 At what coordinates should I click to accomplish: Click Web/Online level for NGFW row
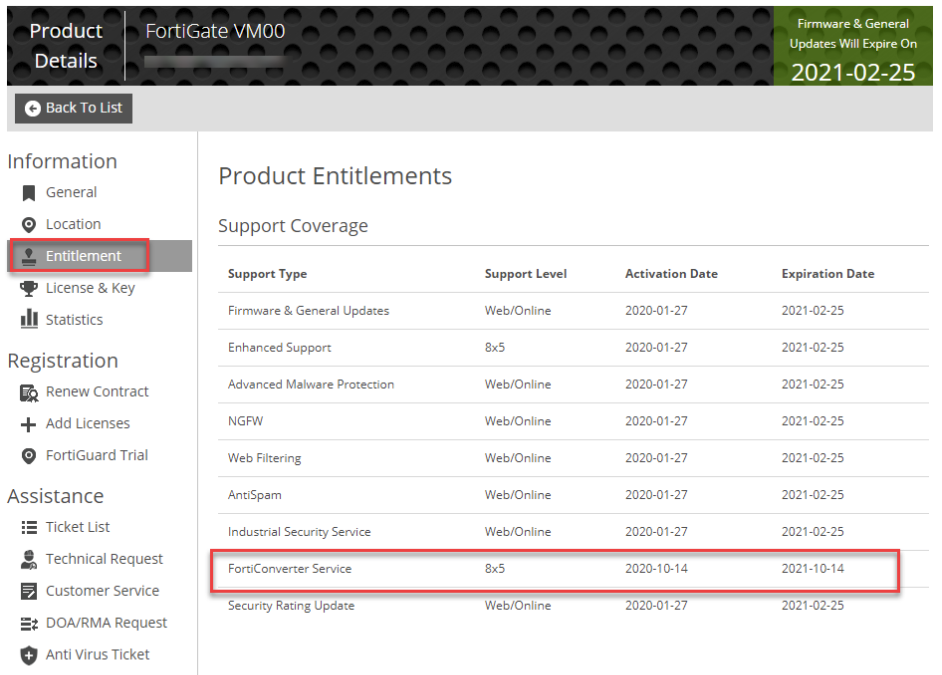click(518, 421)
